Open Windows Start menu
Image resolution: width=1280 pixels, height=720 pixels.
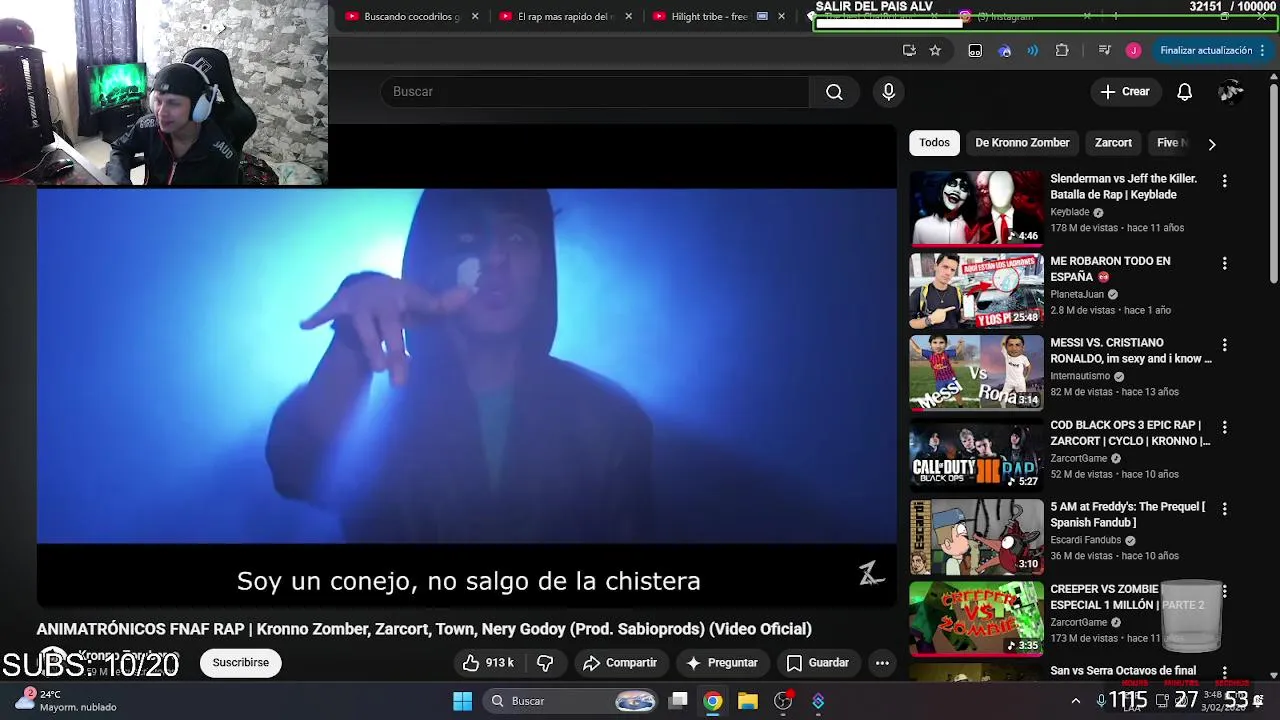462,701
